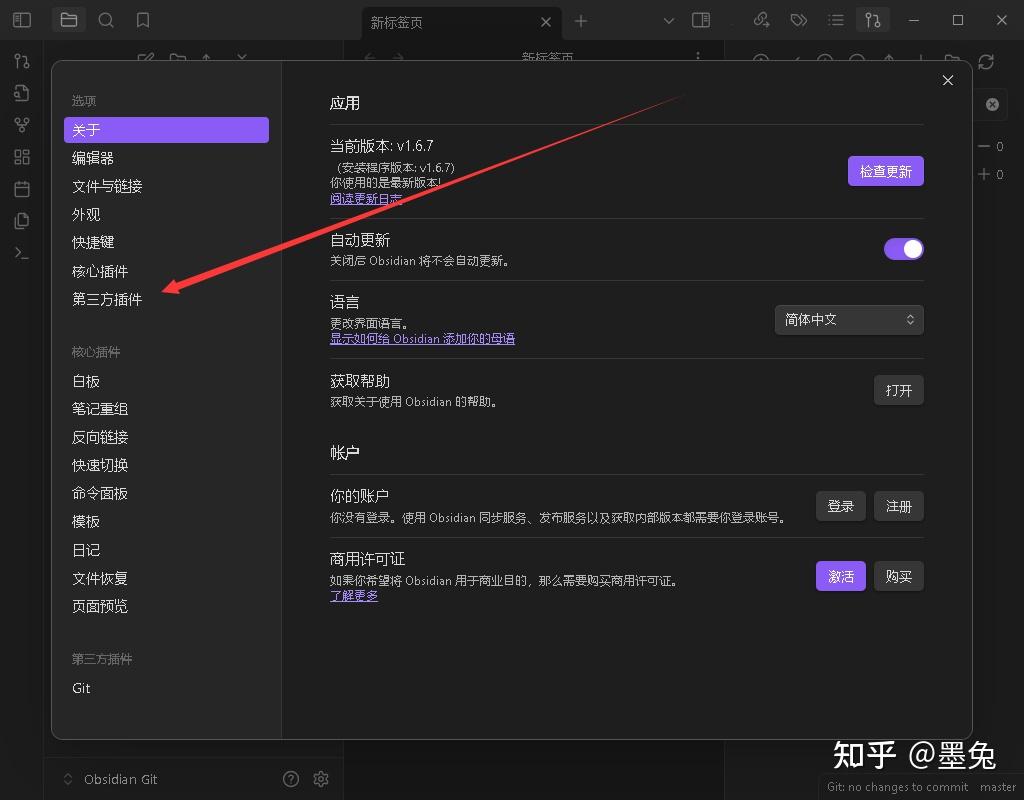Open the Git source control sidebar icon
The image size is (1024, 800).
(21, 61)
